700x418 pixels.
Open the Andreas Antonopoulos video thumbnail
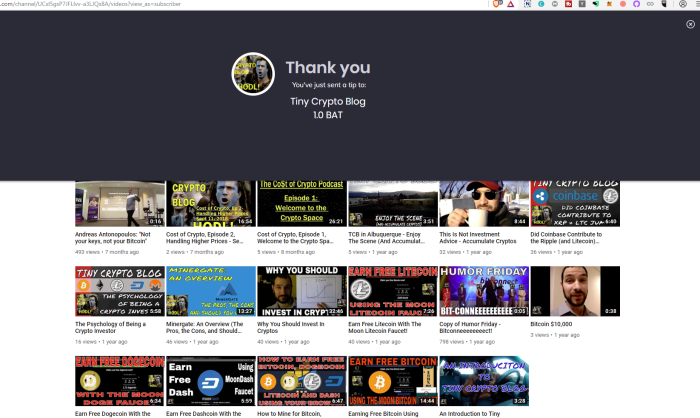pos(120,204)
